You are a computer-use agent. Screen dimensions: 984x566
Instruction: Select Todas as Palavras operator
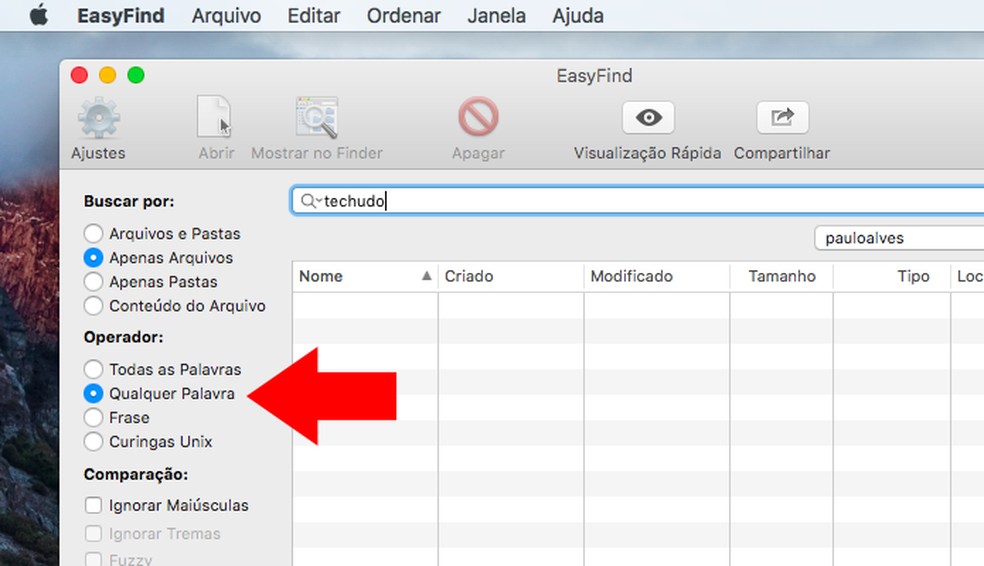point(93,369)
